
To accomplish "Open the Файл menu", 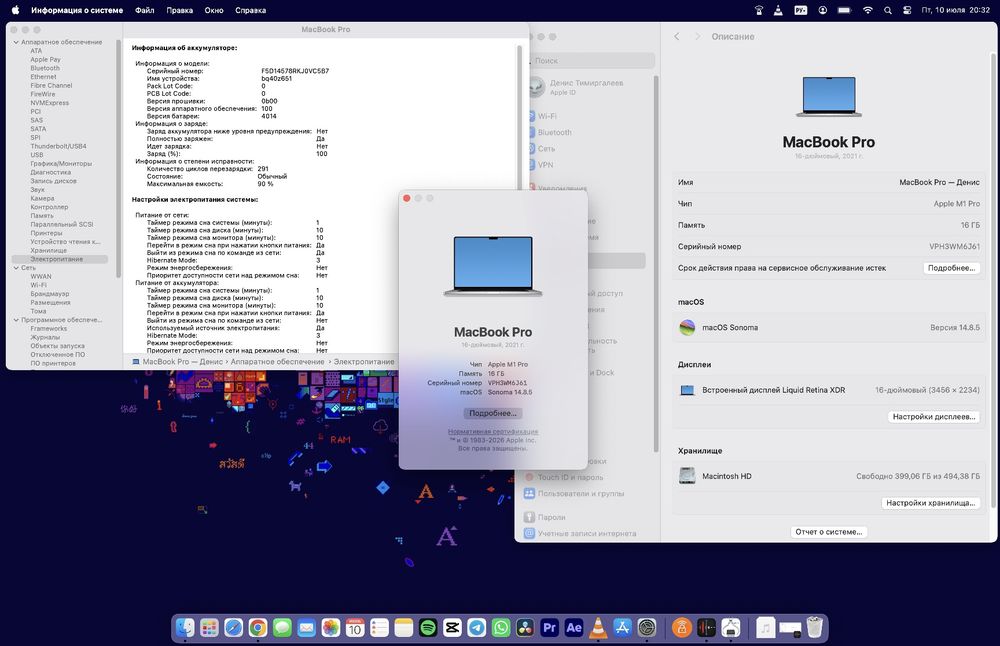I will [x=145, y=10].
